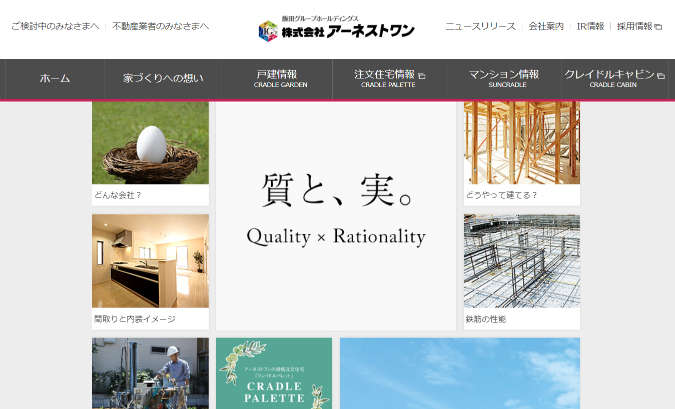Open the green CRADLE PALETTE banner

point(274,374)
